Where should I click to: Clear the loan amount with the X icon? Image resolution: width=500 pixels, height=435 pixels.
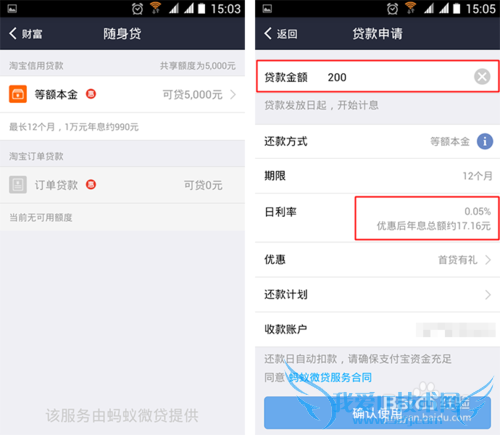point(482,77)
